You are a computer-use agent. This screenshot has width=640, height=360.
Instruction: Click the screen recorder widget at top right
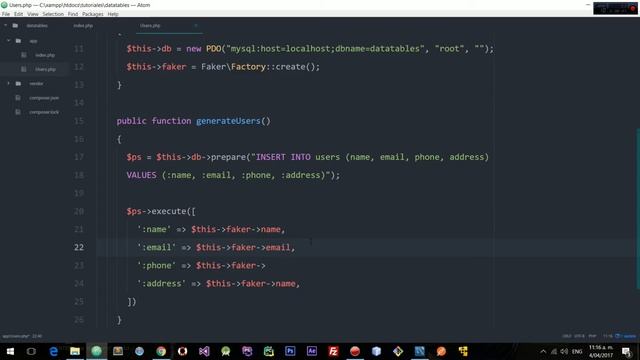[x=615, y=8]
